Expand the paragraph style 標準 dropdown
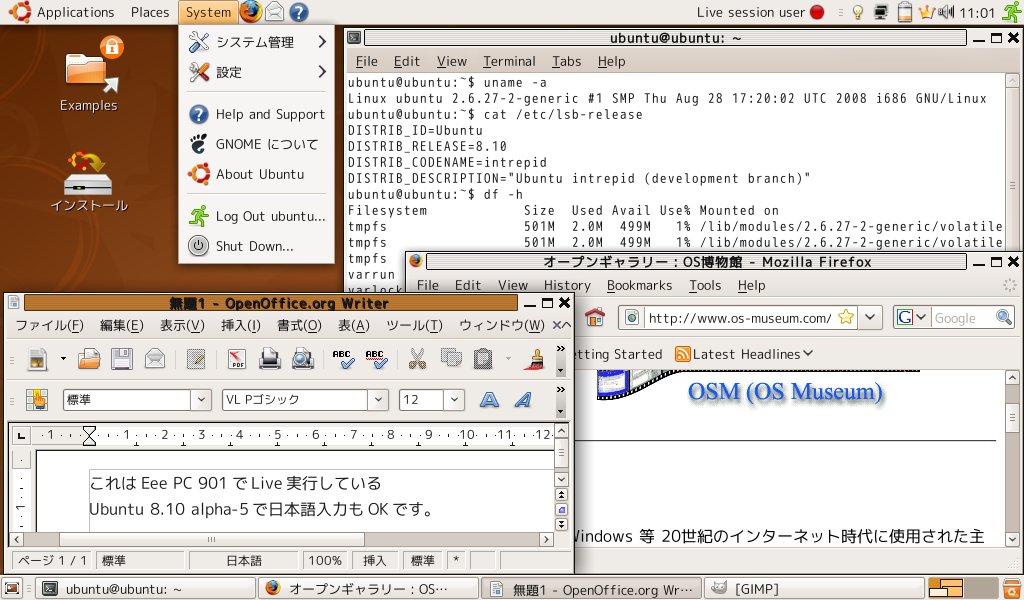Screen dimensions: 1024x600 click(201, 400)
